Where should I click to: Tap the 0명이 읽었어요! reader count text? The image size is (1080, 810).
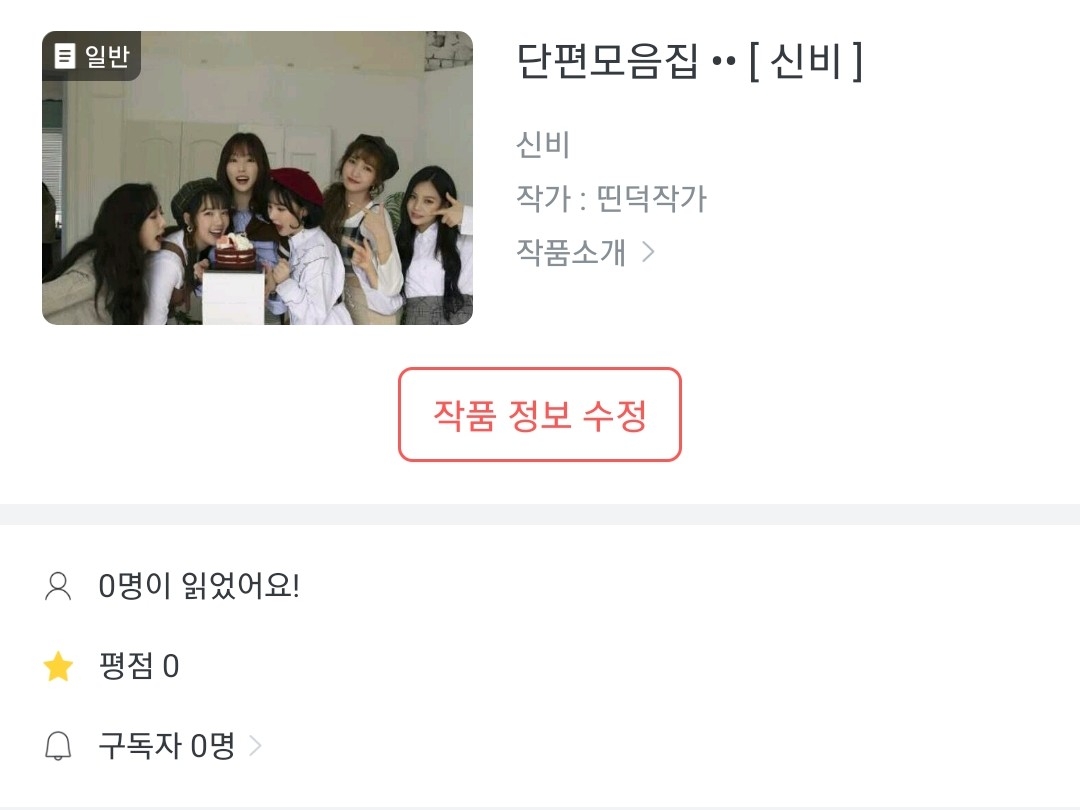199,586
